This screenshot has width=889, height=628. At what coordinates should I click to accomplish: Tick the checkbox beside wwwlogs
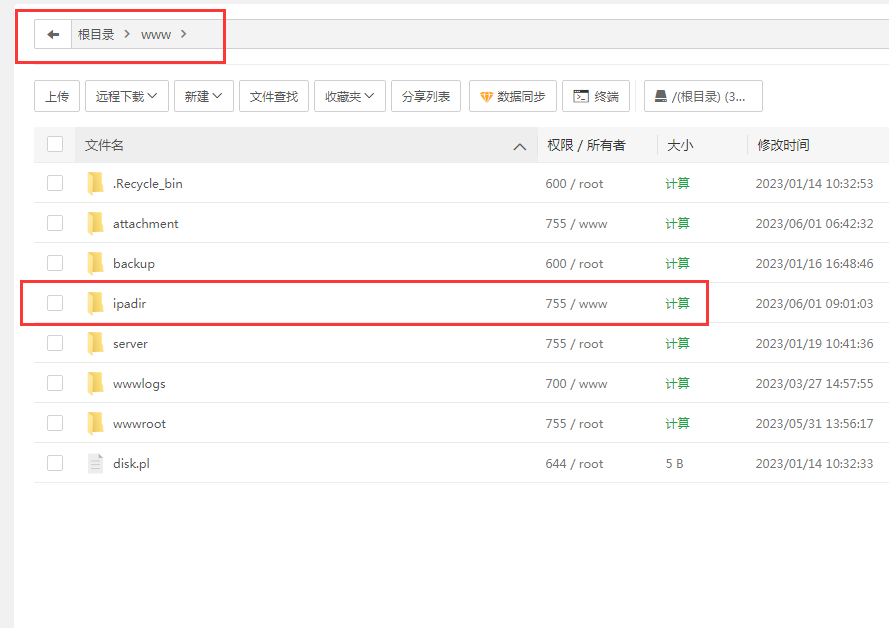(54, 383)
